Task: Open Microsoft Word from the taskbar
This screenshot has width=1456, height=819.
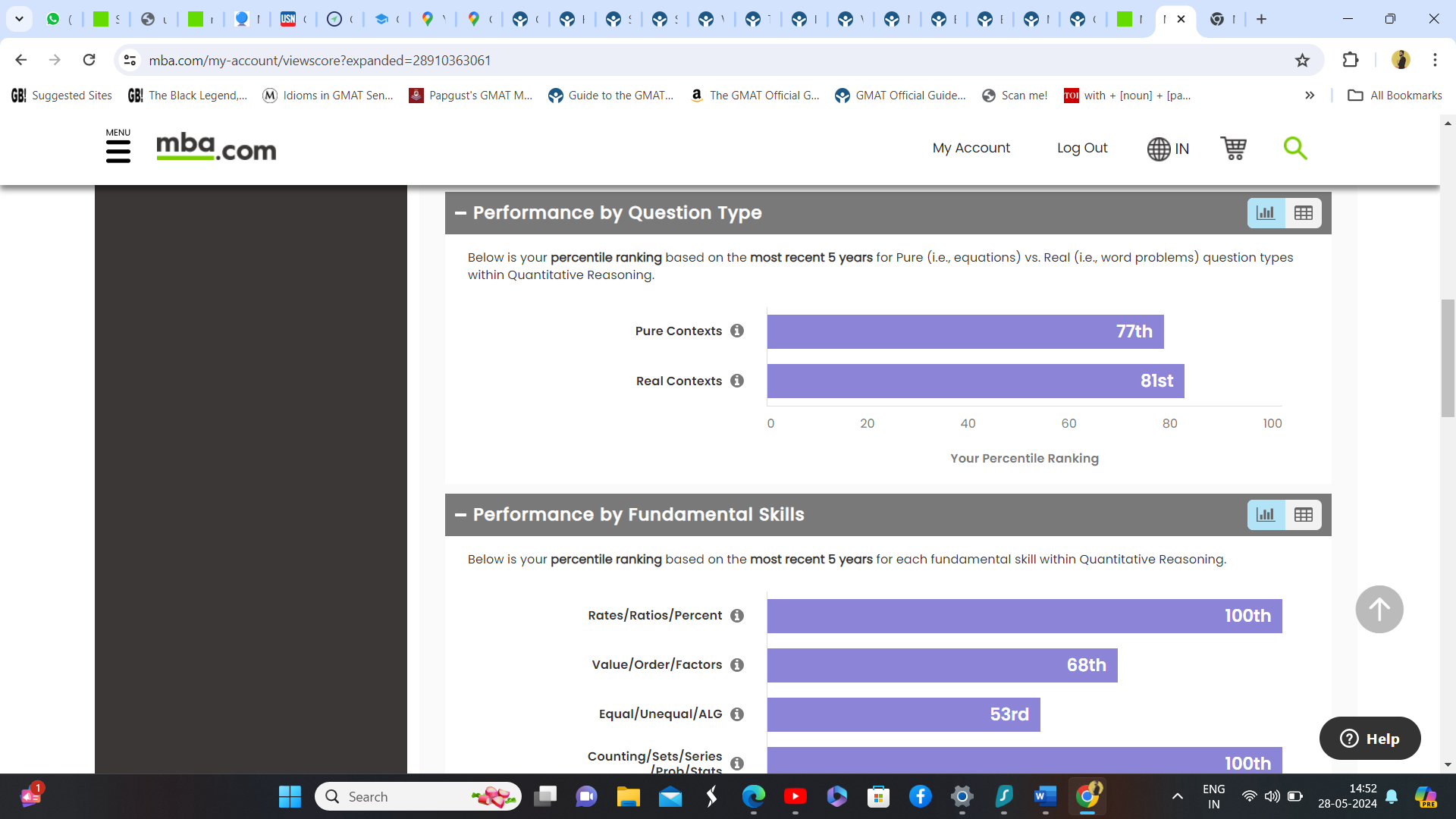Action: point(1045,796)
